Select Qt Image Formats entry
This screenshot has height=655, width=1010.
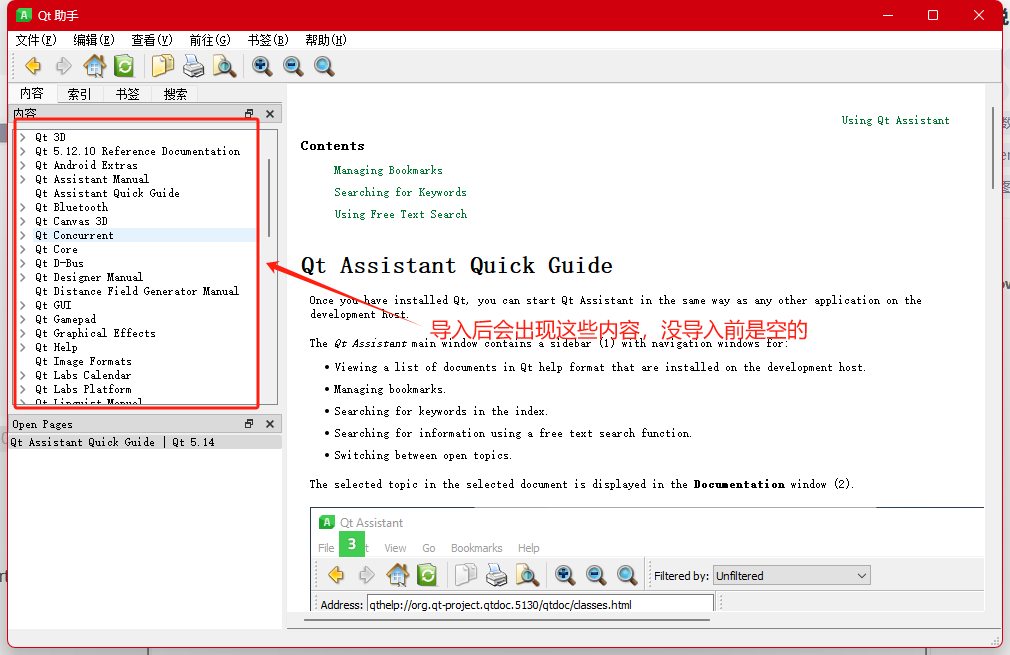[x=83, y=361]
